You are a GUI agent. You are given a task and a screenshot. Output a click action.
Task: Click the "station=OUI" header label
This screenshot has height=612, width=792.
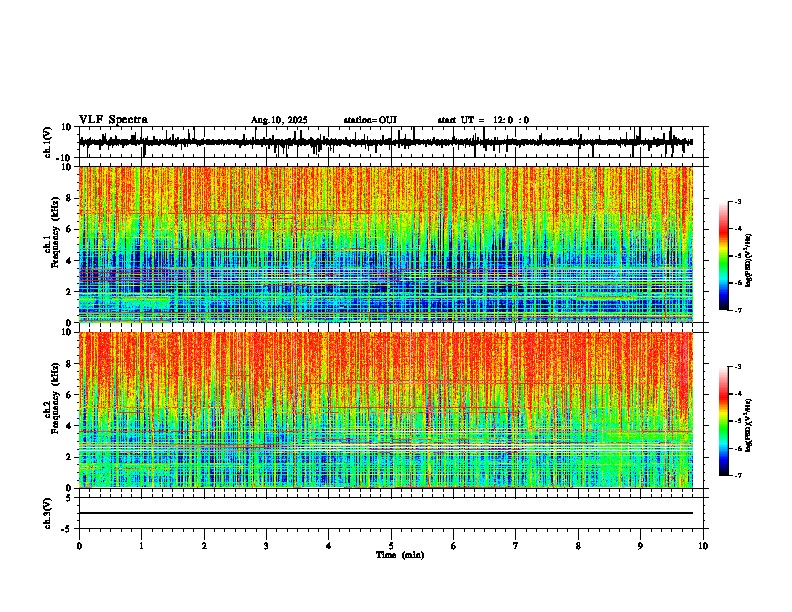pyautogui.click(x=370, y=120)
